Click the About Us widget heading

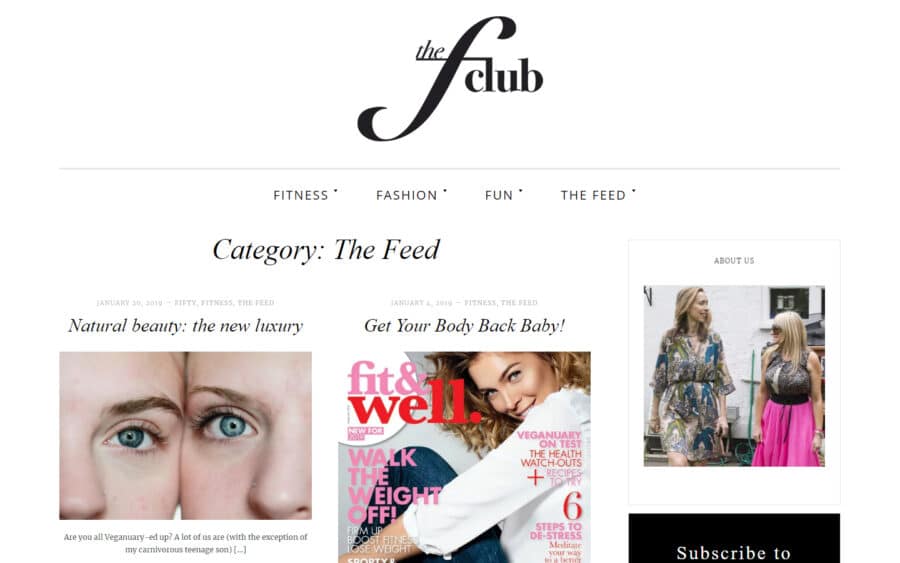[x=734, y=261]
